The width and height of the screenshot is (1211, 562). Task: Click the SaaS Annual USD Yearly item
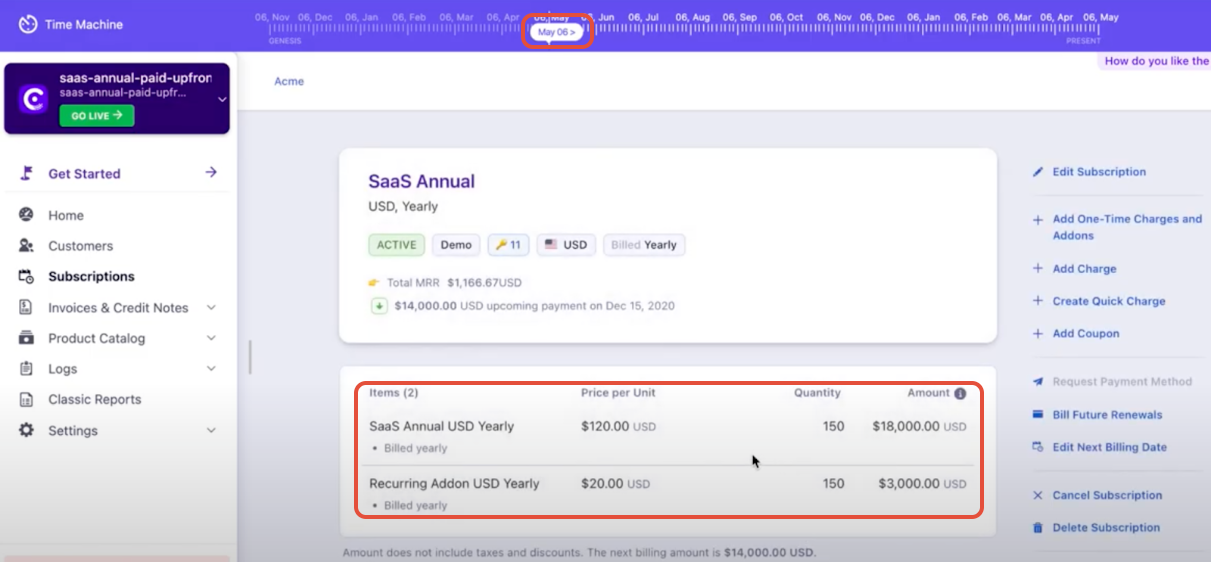[x=442, y=426]
